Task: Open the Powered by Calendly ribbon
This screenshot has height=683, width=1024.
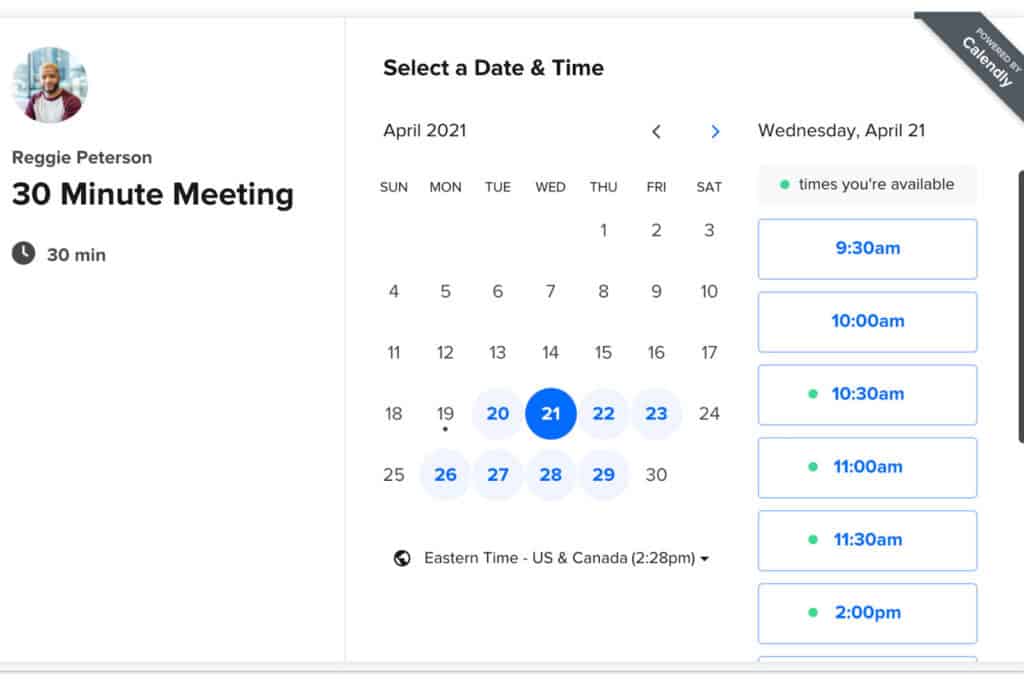Action: coord(977,50)
